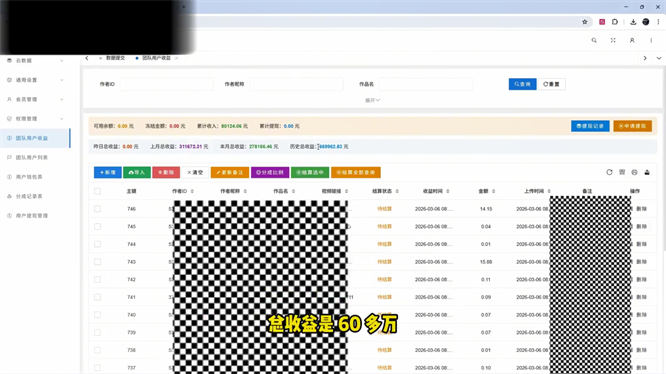Open the 团队用户列表 sidebar item
Image resolution: width=666 pixels, height=374 pixels.
[x=35, y=157]
